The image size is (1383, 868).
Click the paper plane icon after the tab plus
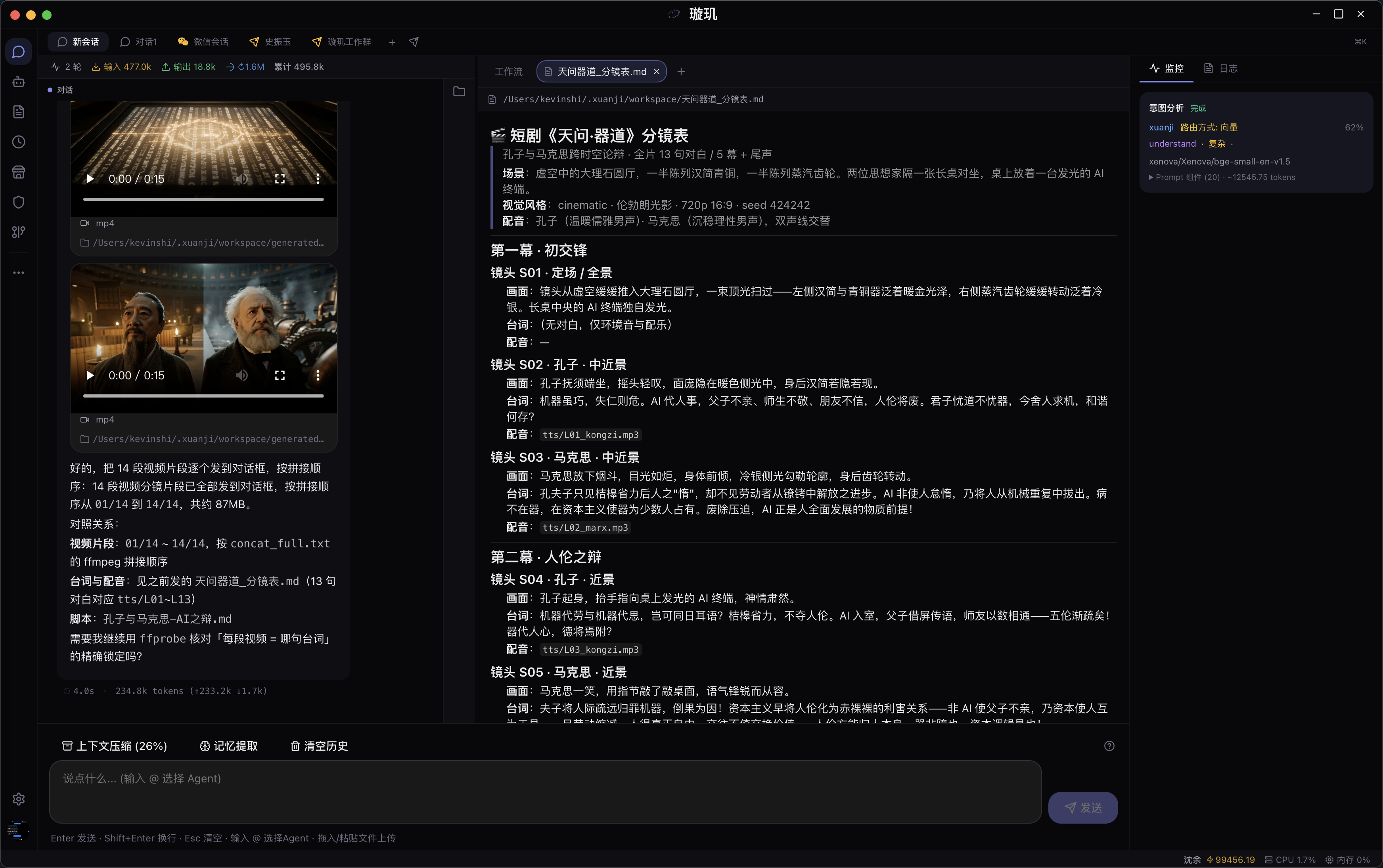414,42
